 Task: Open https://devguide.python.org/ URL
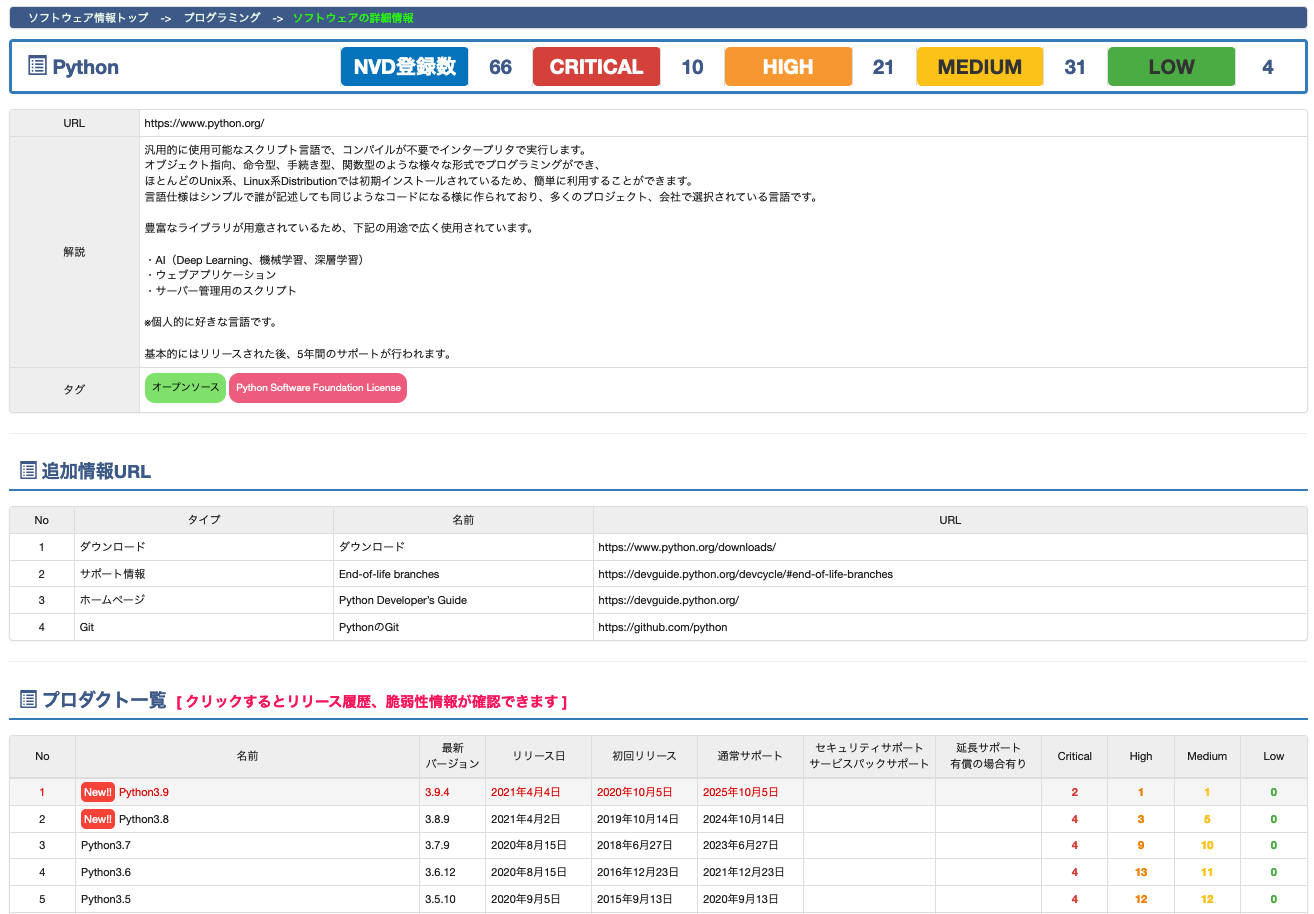668,600
